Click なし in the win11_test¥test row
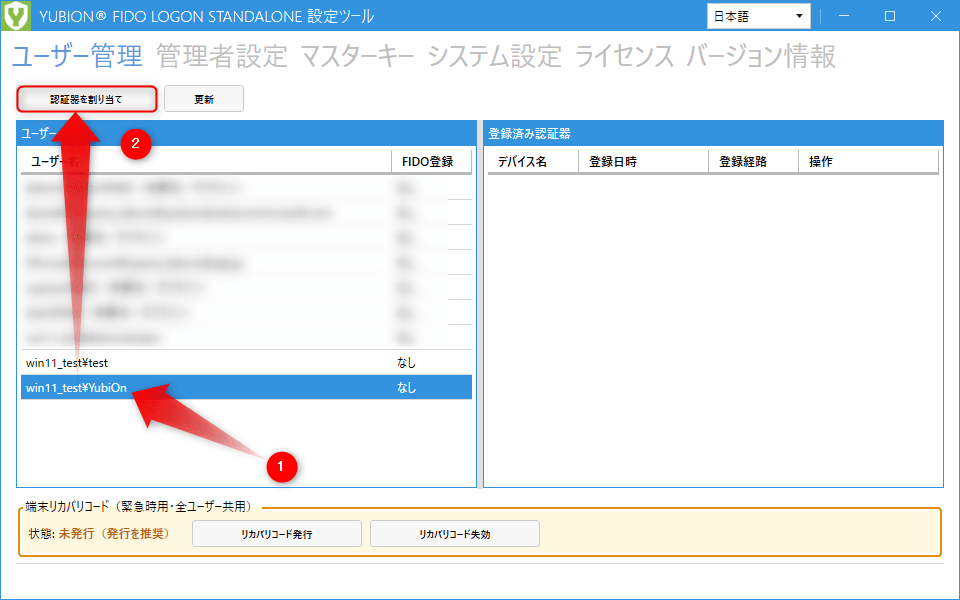 (x=406, y=362)
